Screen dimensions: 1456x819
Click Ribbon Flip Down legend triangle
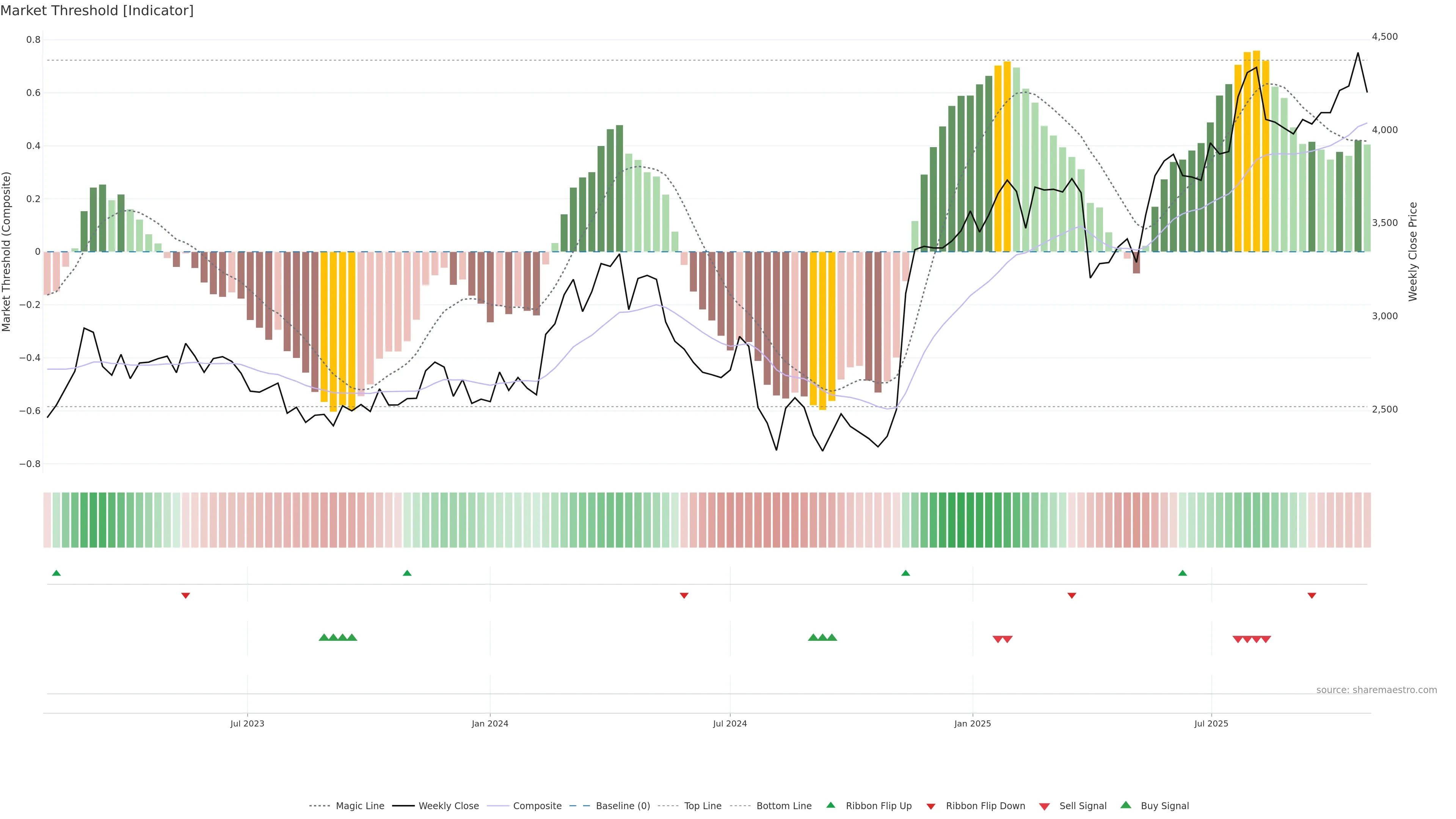[x=931, y=806]
